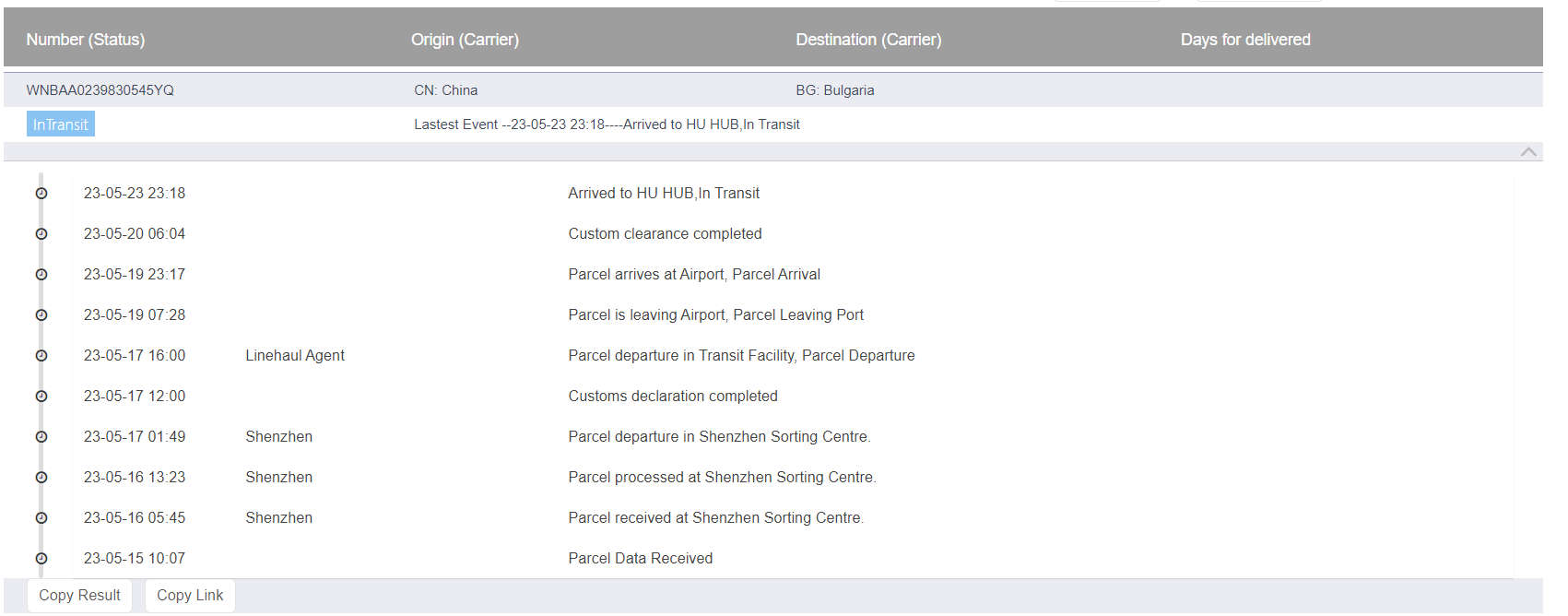The width and height of the screenshot is (1568, 616).
Task: Click clock icon for Custom clearance completed
Action: coord(41,234)
